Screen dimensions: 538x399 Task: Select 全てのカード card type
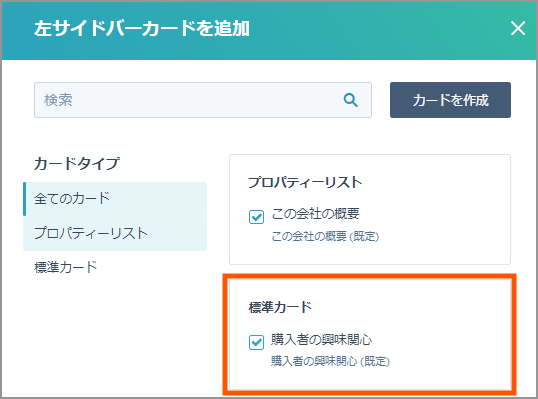point(115,199)
